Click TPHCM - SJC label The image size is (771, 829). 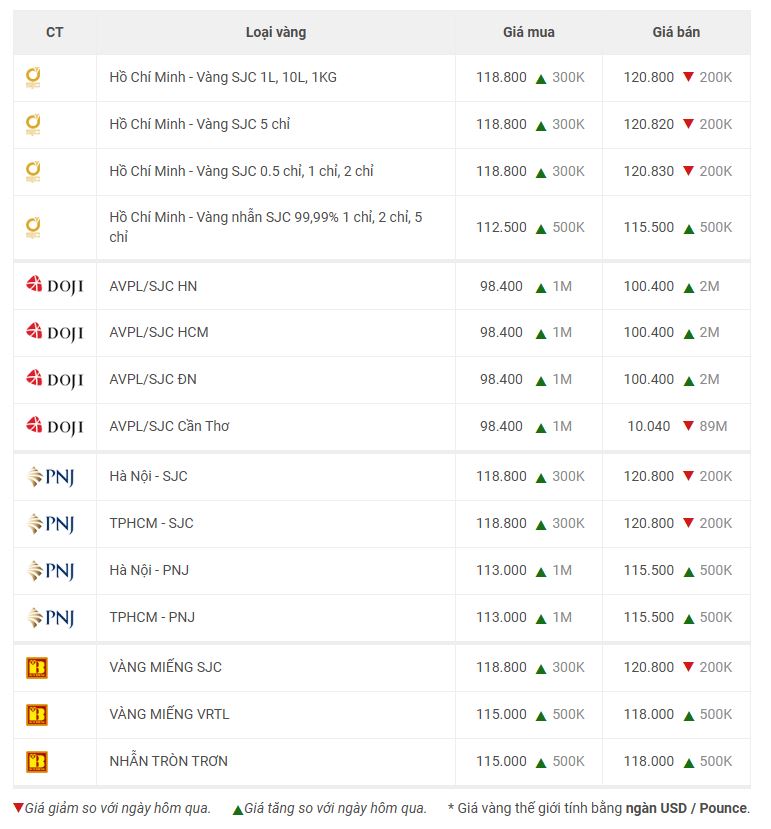(x=151, y=523)
